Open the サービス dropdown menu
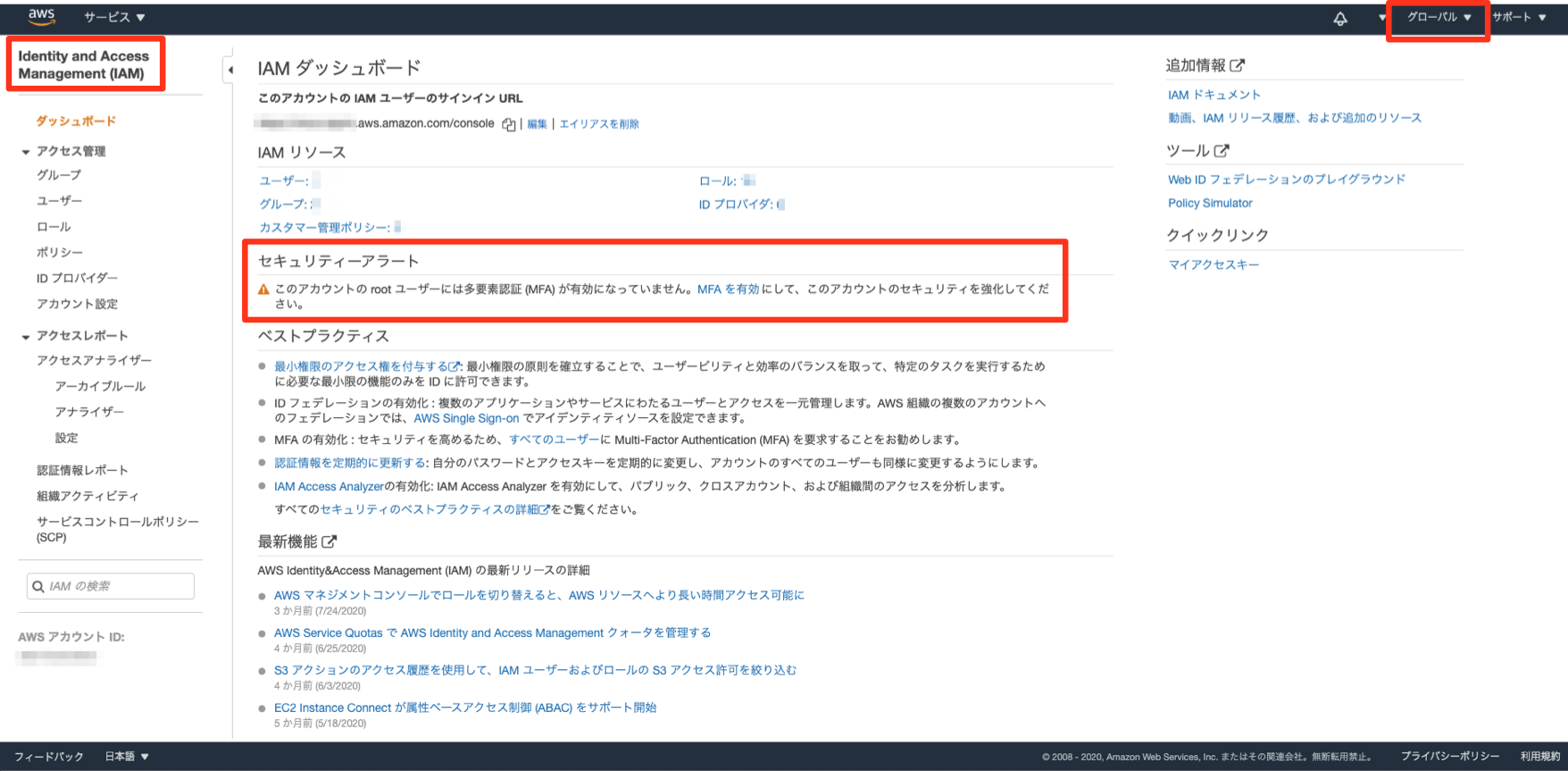The height and width of the screenshot is (771, 1568). pos(114,17)
